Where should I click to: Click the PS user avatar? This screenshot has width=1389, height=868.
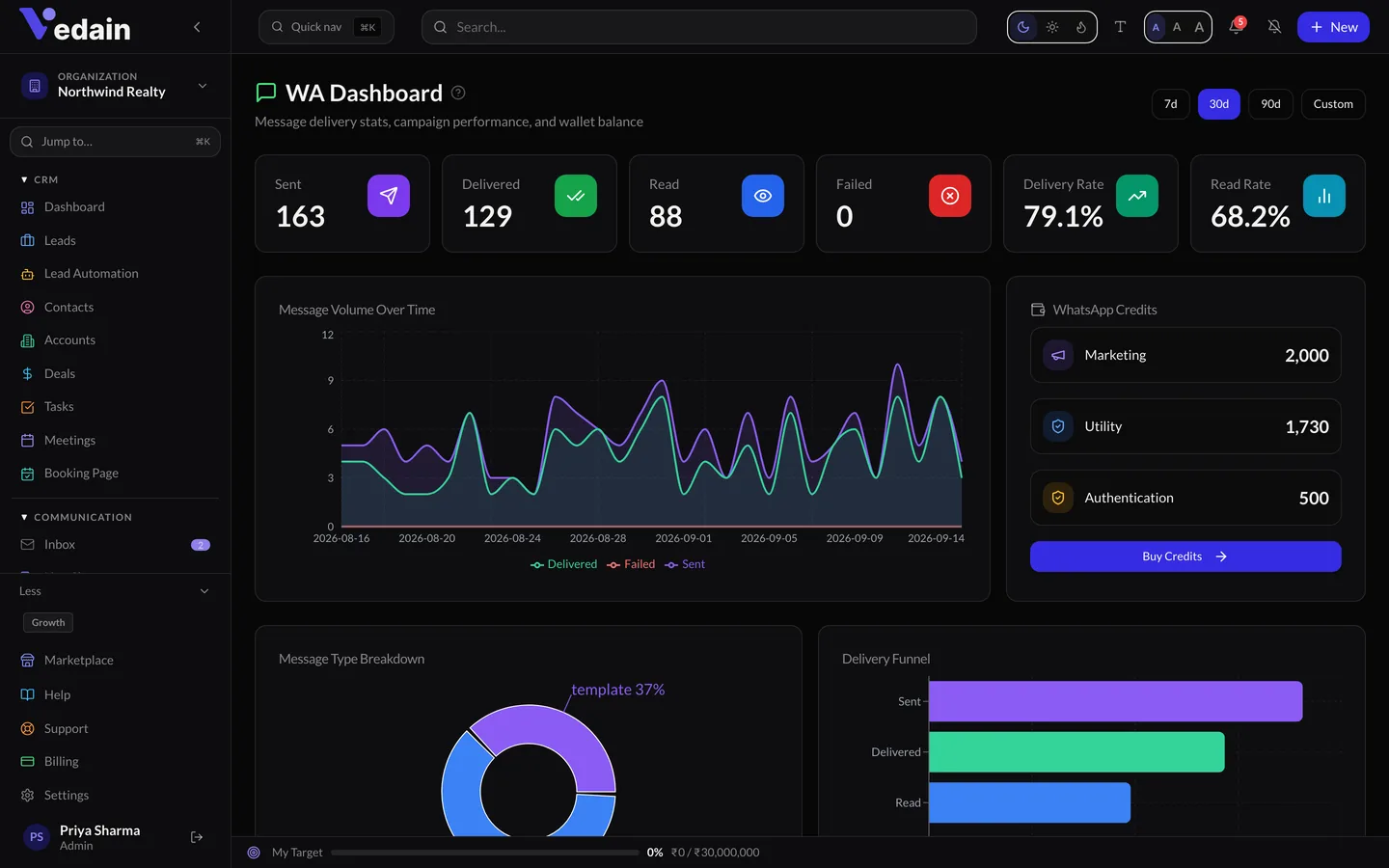[x=37, y=837]
